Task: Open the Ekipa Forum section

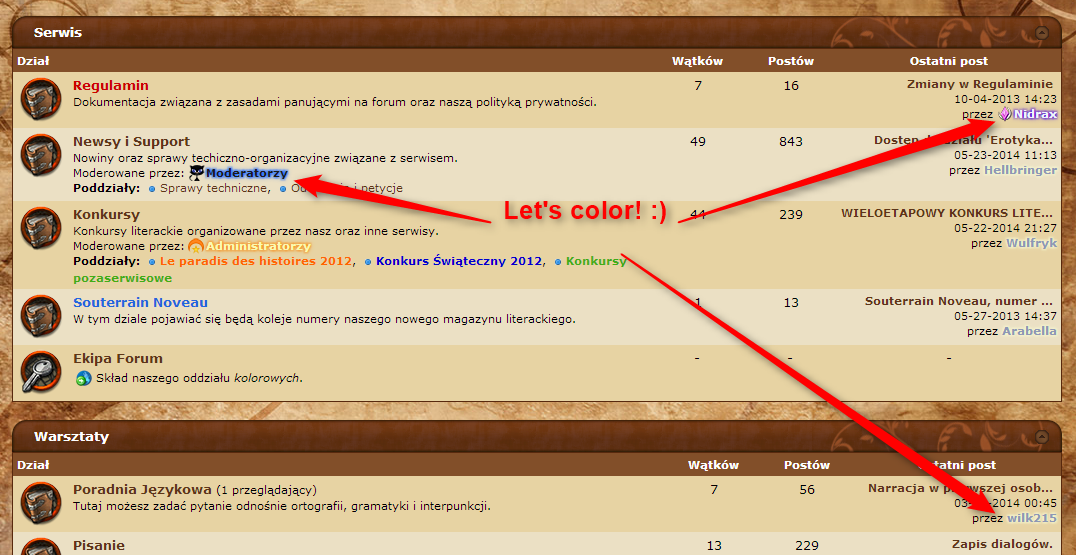Action: pos(118,359)
